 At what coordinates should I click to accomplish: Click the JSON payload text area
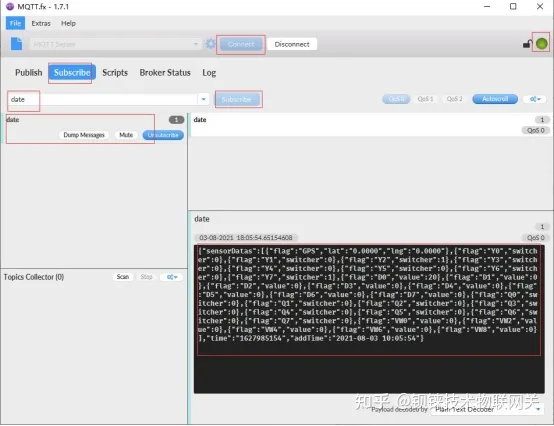(x=369, y=319)
